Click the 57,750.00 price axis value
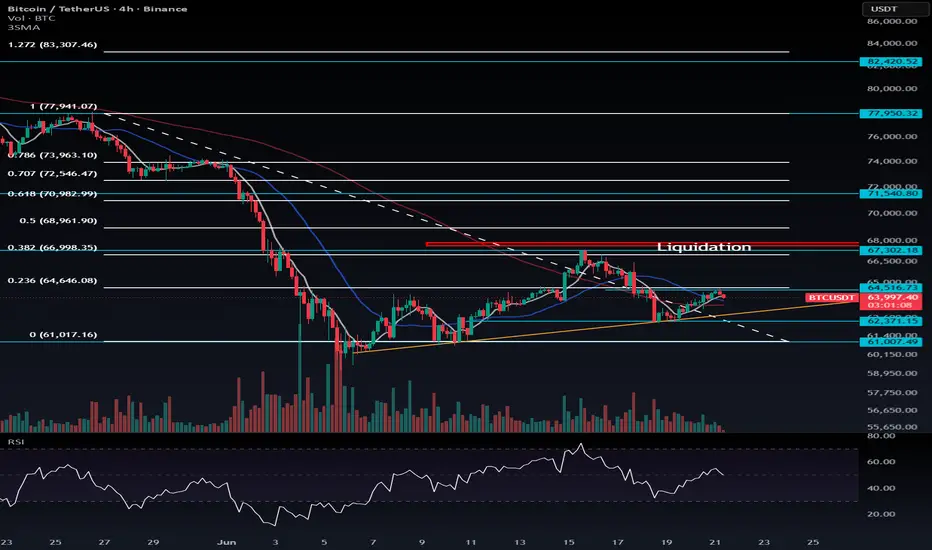 (x=892, y=392)
